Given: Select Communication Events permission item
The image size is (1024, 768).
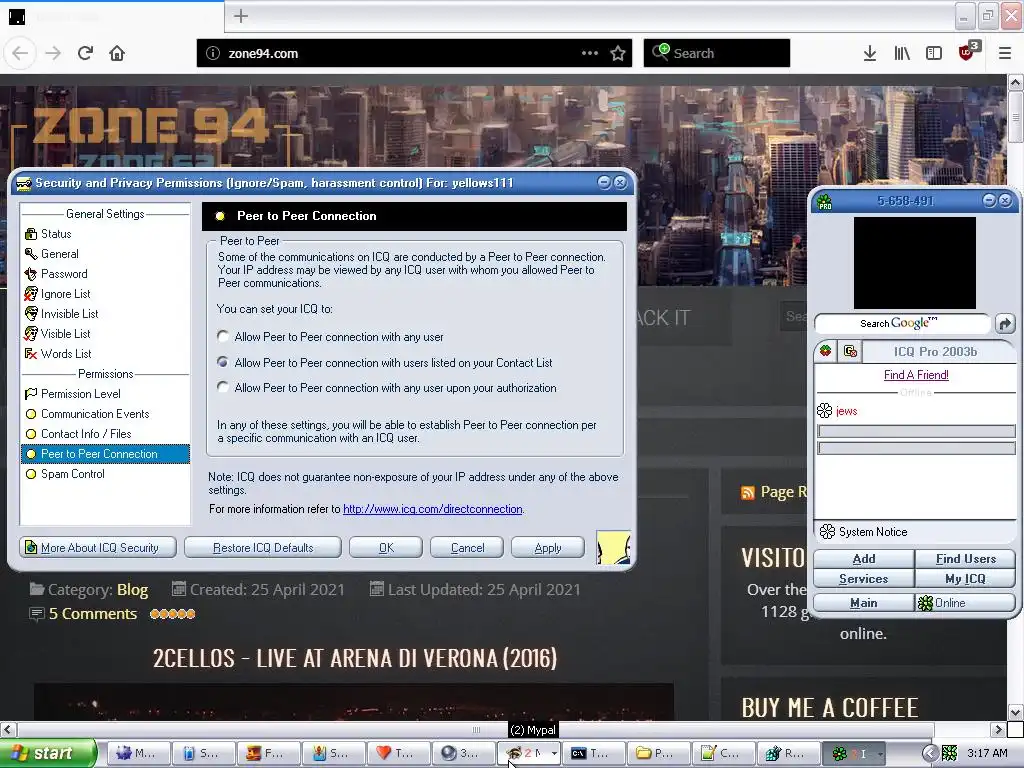Looking at the screenshot, I should pos(87,414).
